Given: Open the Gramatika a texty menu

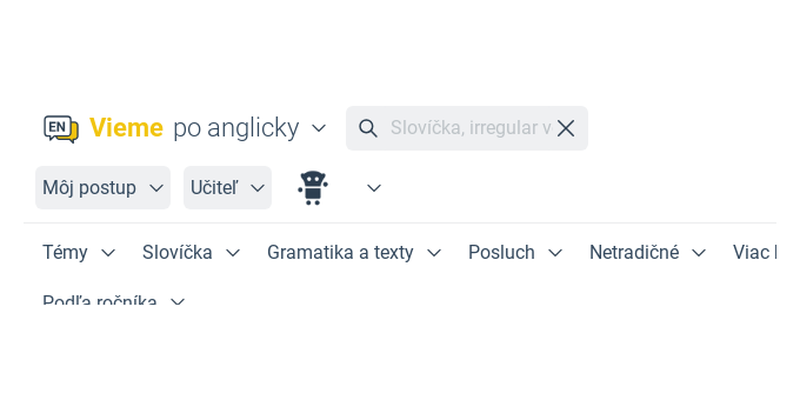Looking at the screenshot, I should click(354, 253).
